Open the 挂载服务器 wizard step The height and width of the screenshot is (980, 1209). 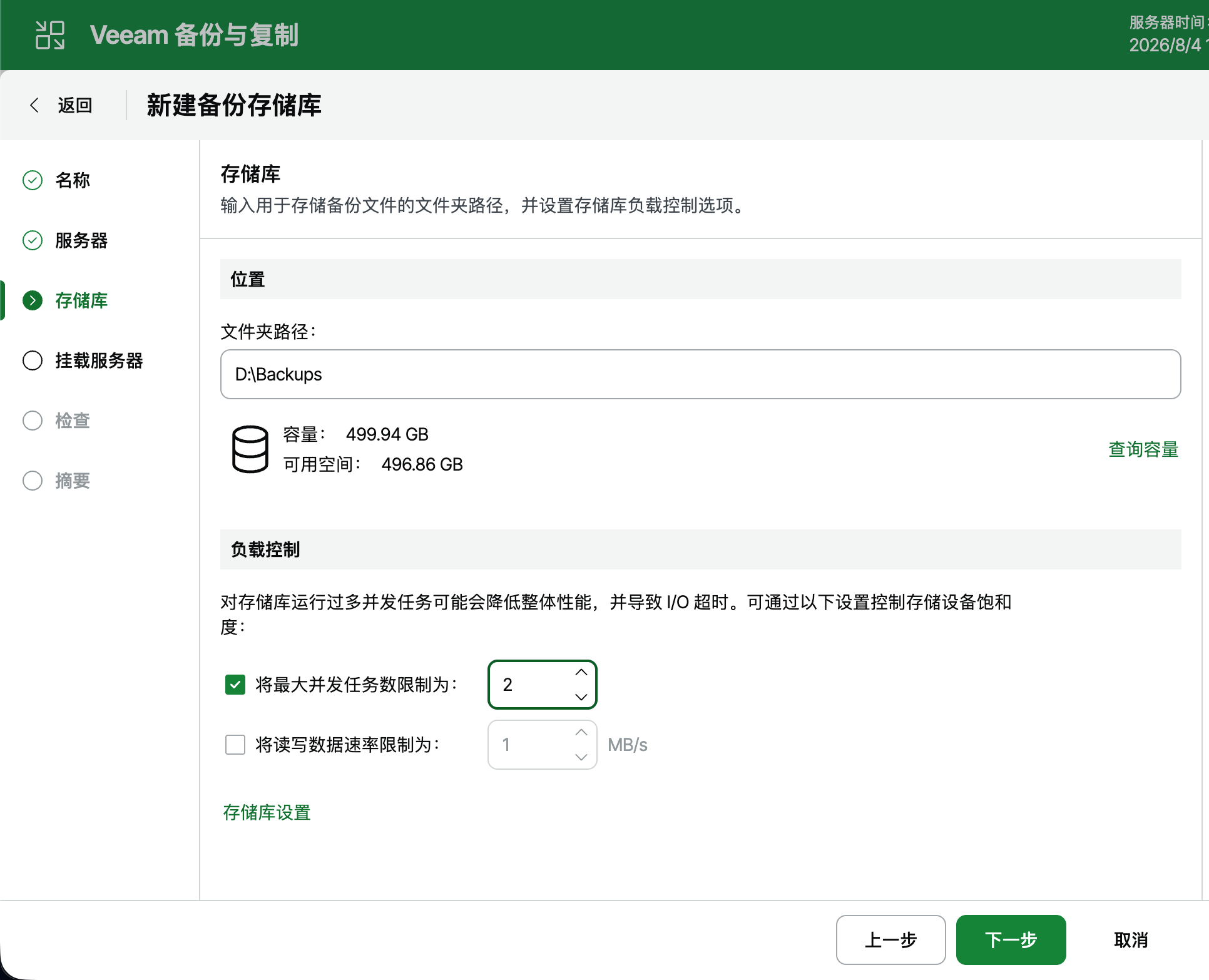tap(99, 360)
